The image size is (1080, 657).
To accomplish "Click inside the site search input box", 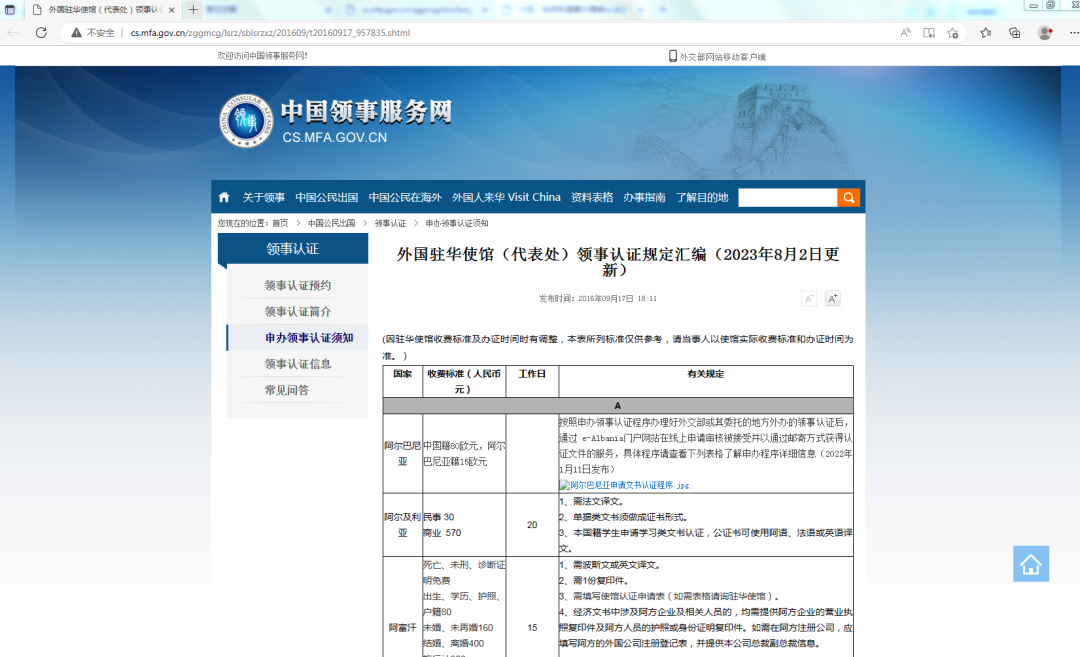I will coord(788,197).
